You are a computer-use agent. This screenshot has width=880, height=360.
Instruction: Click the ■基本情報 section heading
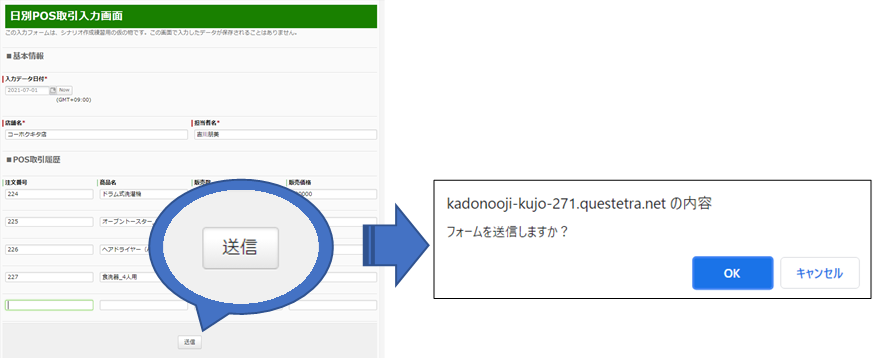(25, 56)
